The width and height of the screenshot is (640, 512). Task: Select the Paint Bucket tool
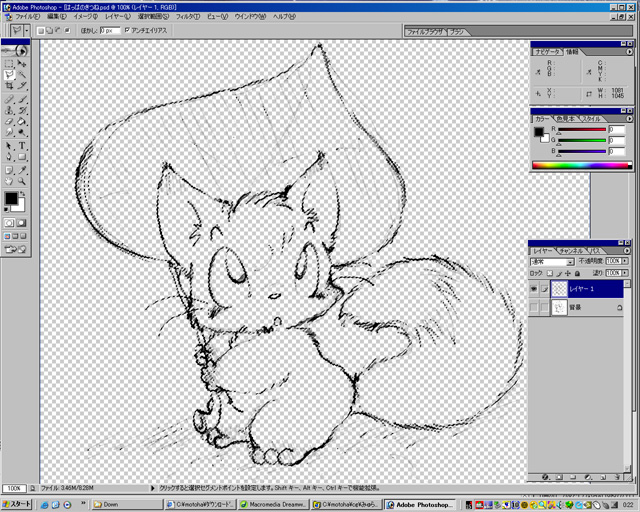[22, 121]
